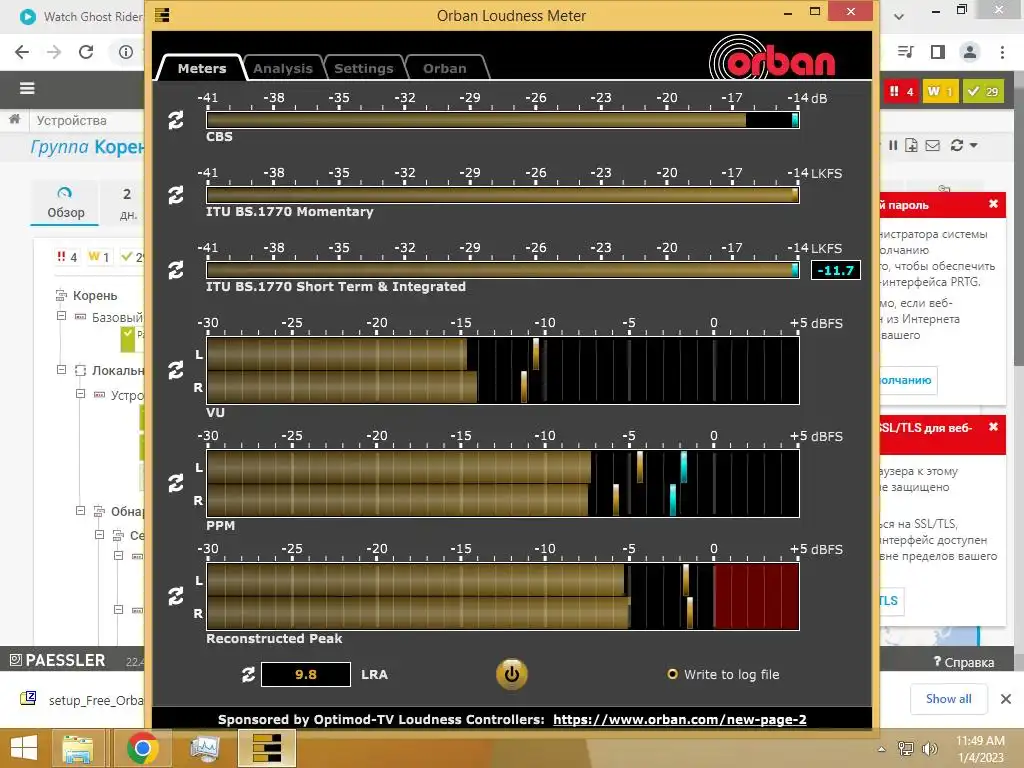1024x768 pixels.
Task: Click the Orban Loudness Meter taskbar icon
Action: point(267,748)
